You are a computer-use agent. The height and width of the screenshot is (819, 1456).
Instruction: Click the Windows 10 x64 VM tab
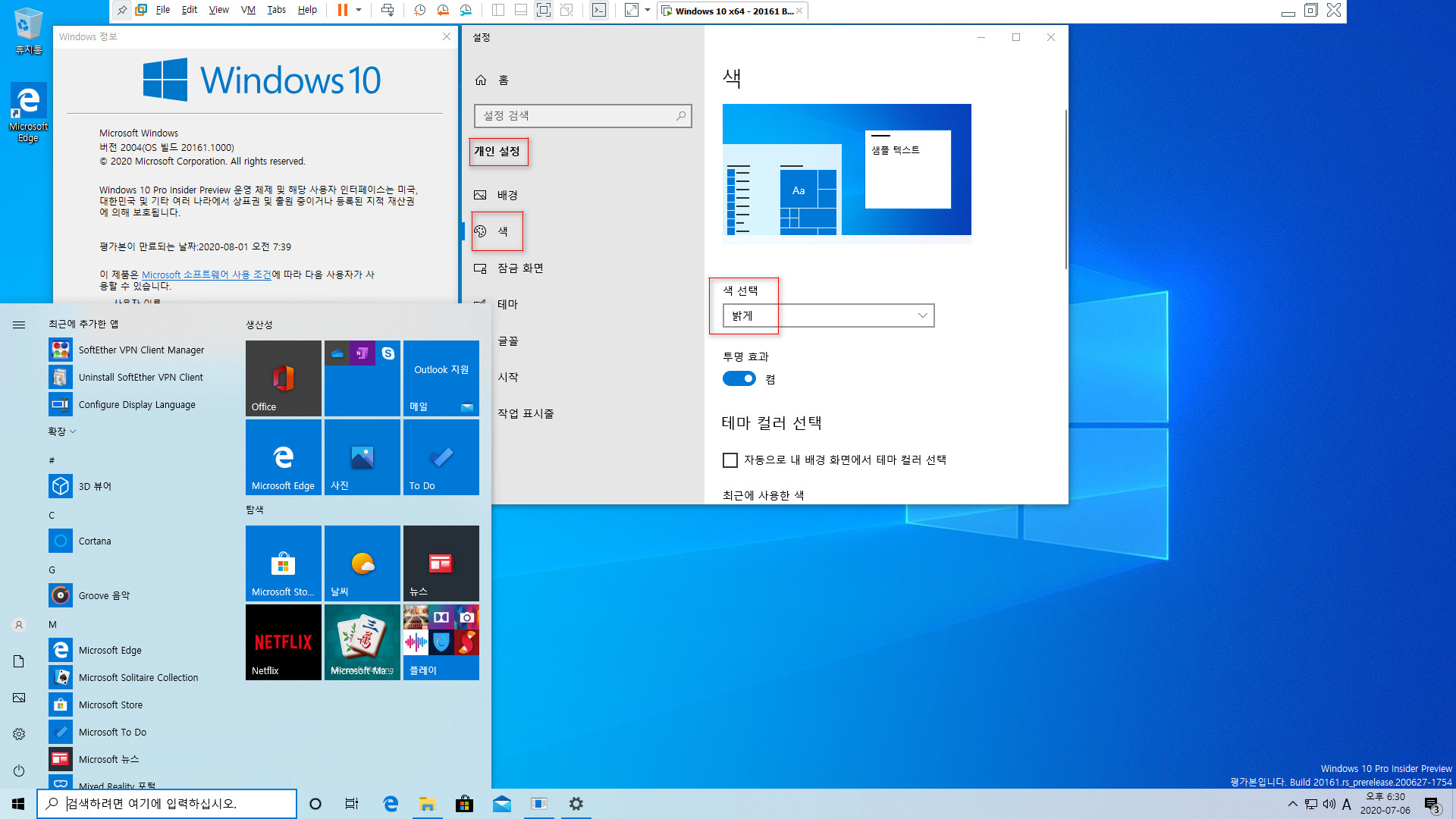point(732,11)
